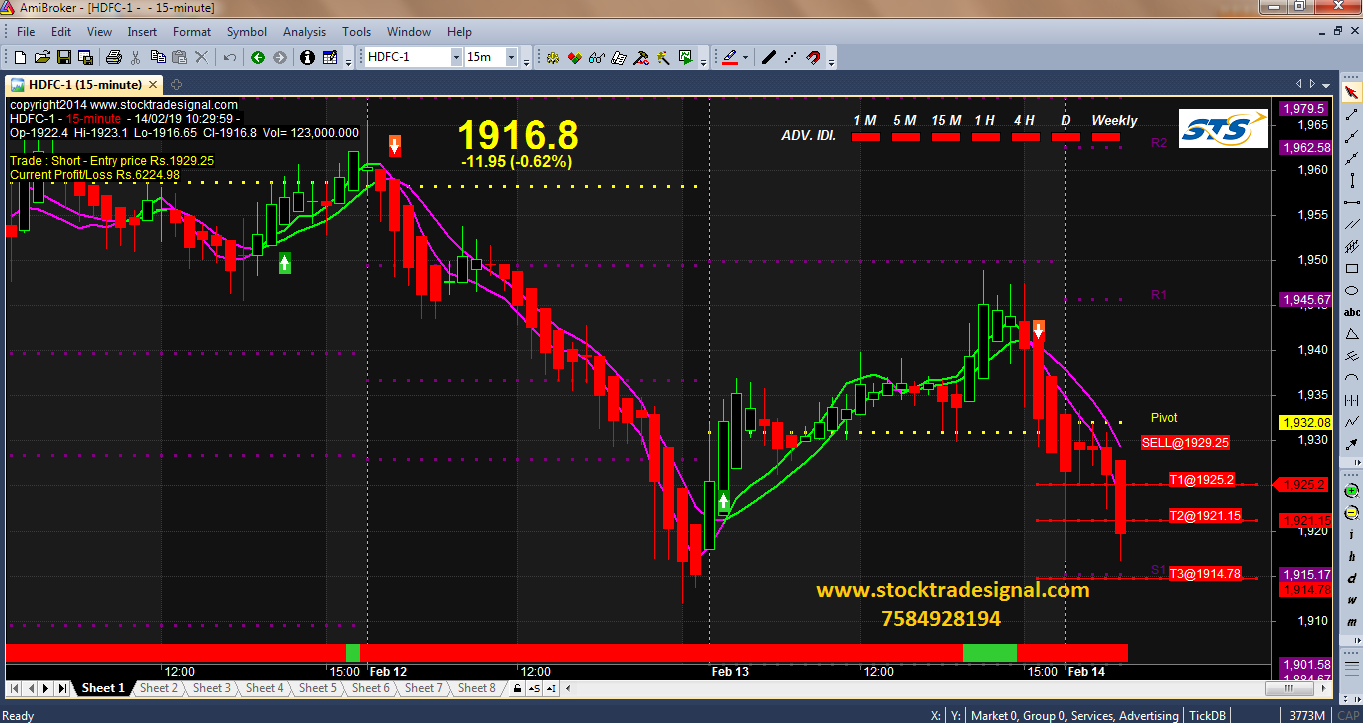Toggle the chart lock icon beside sheet tabs

(517, 688)
